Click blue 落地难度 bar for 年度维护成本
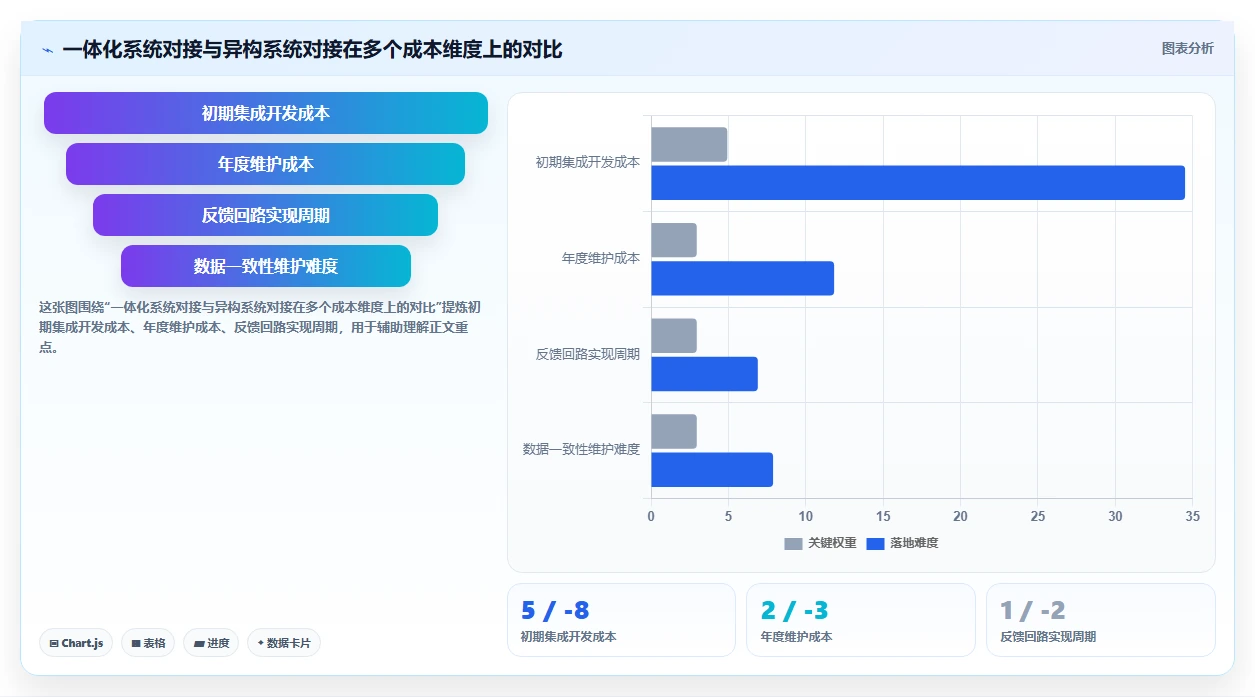 coord(742,278)
